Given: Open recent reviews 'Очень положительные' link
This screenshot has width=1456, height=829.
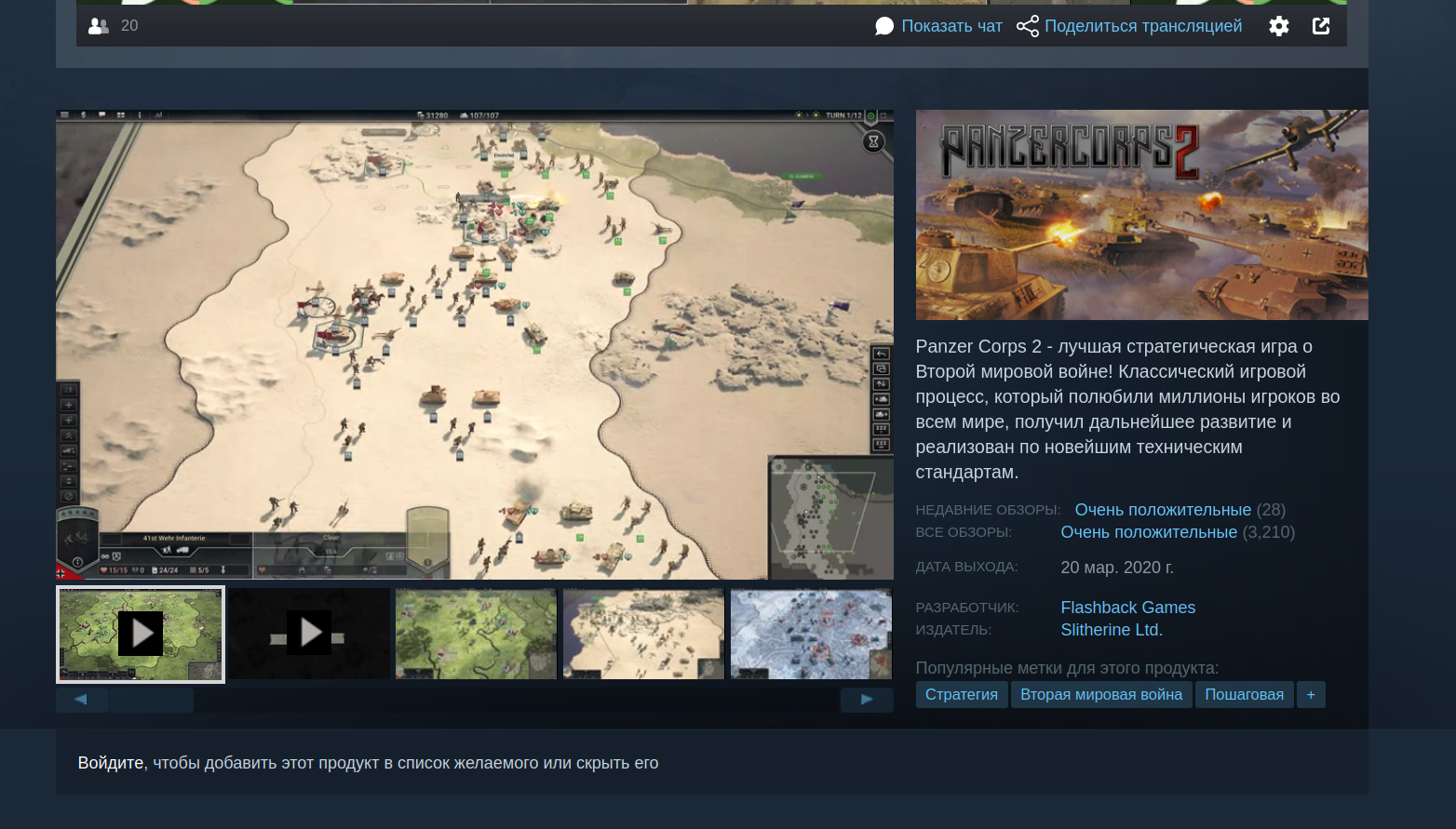Looking at the screenshot, I should 1163,510.
